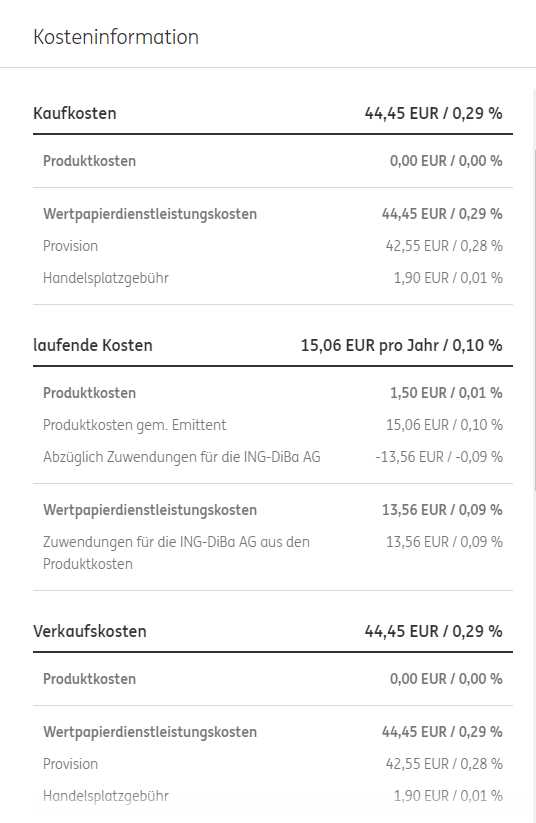
Task: Click Wertpapierdienstleistungskosten under Kaufkosten
Action: (x=150, y=214)
